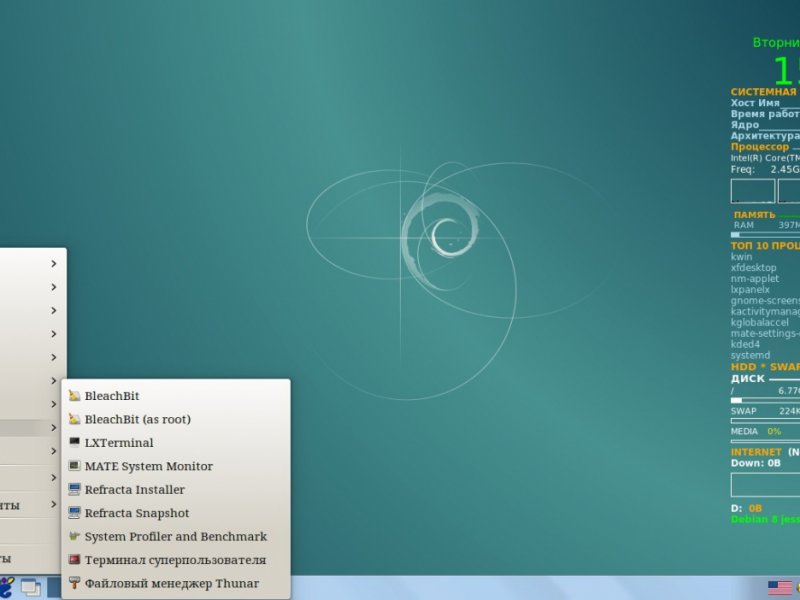Click 'kwin' in the top processes list

741,257
